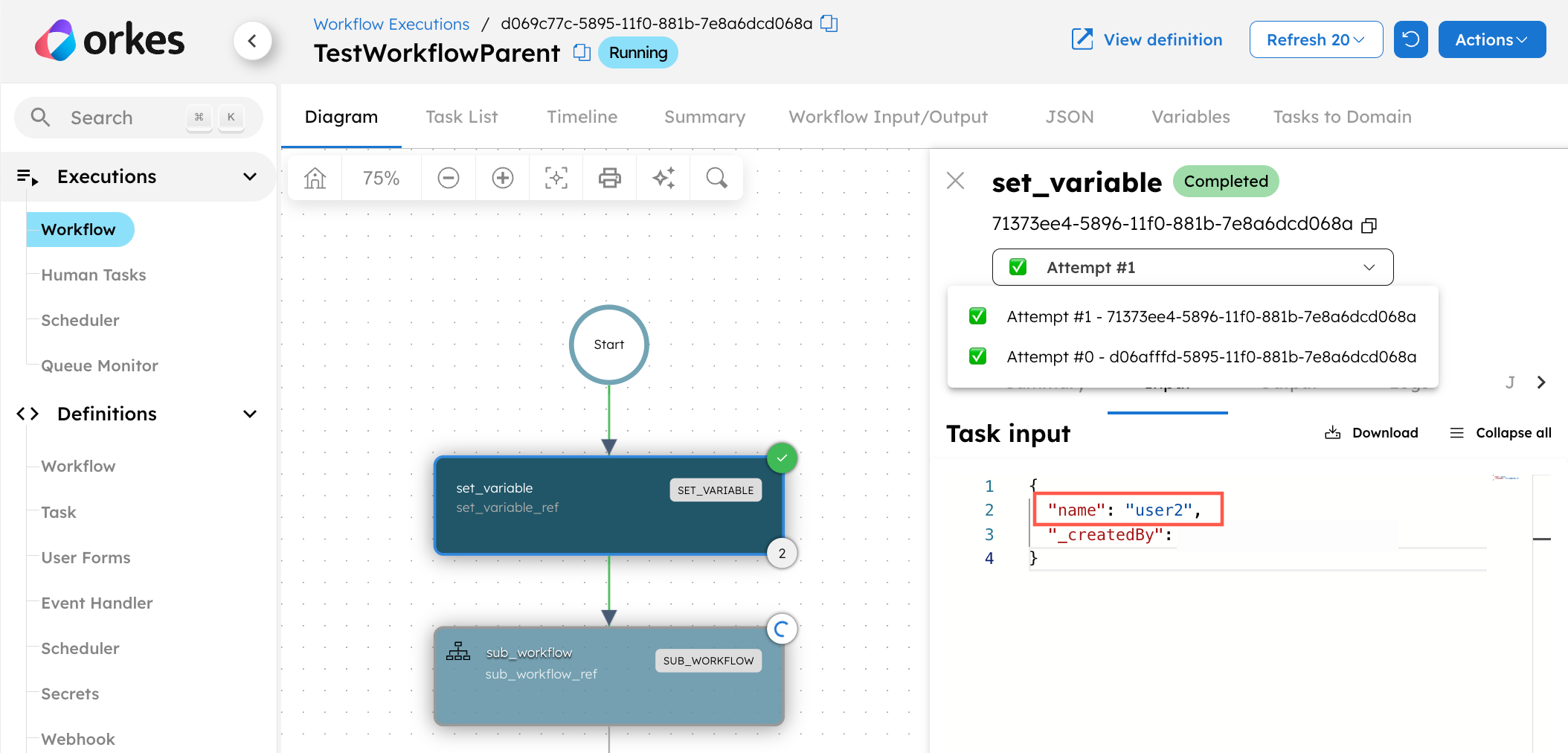Zoom out with minus icon
The width and height of the screenshot is (1568, 753).
pos(449,178)
